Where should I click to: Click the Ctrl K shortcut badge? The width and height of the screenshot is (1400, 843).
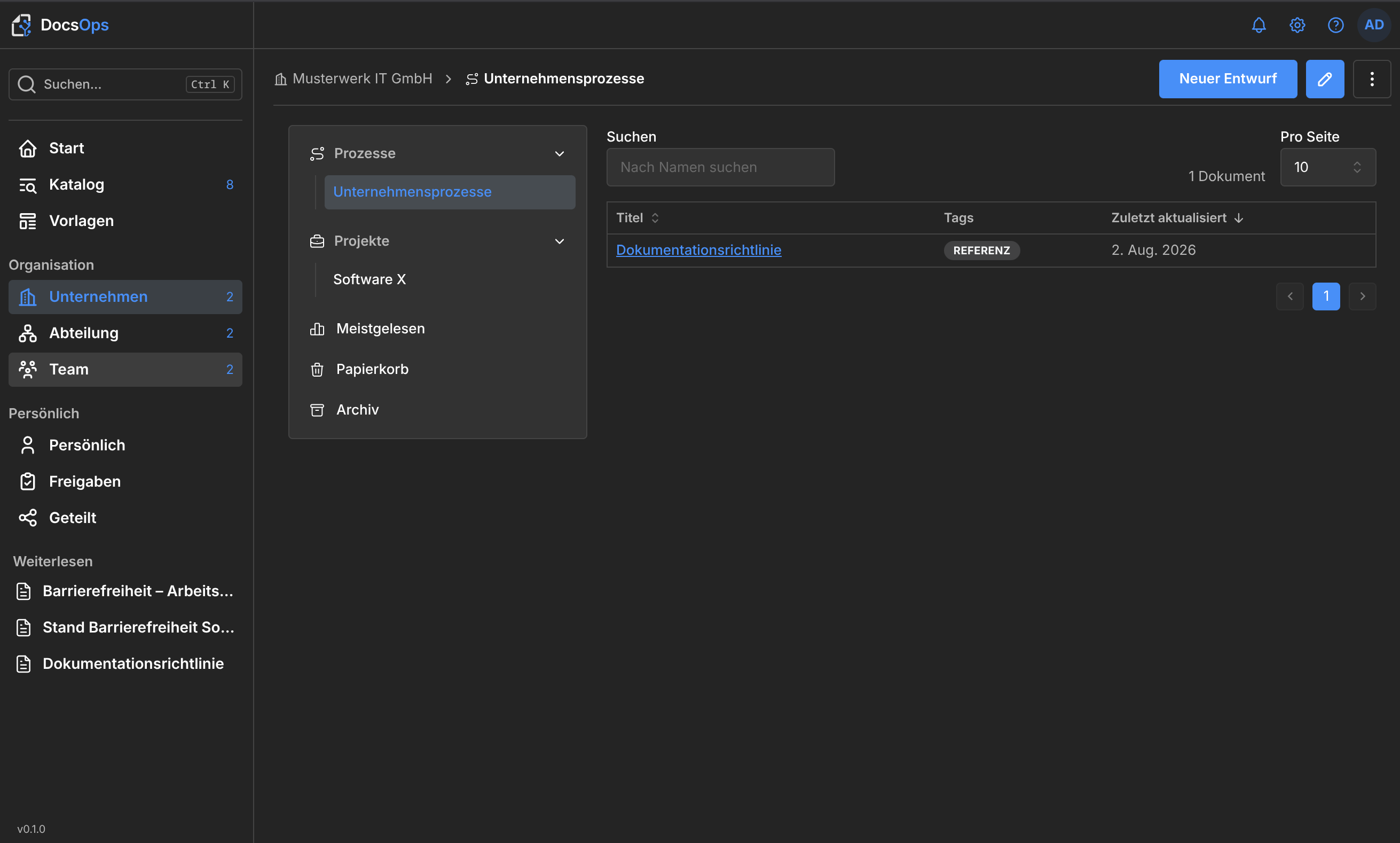coord(210,84)
